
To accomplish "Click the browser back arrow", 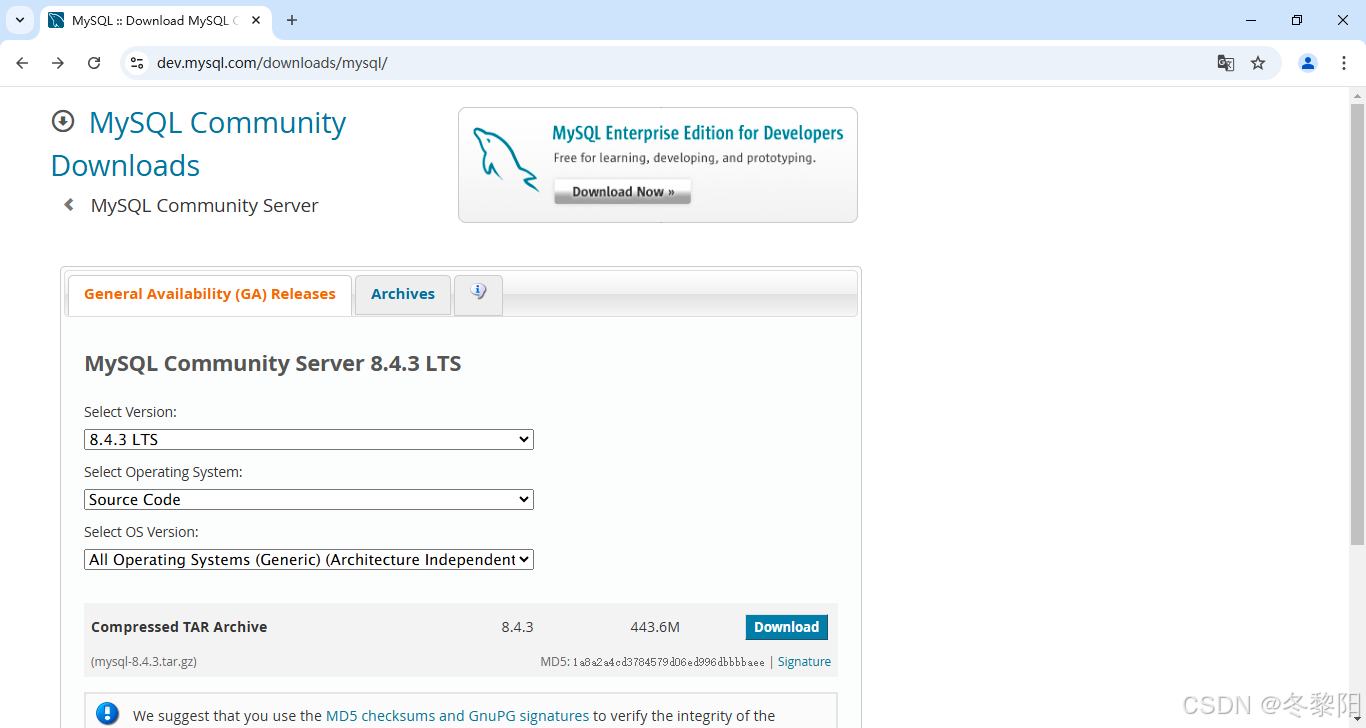I will pyautogui.click(x=22, y=63).
